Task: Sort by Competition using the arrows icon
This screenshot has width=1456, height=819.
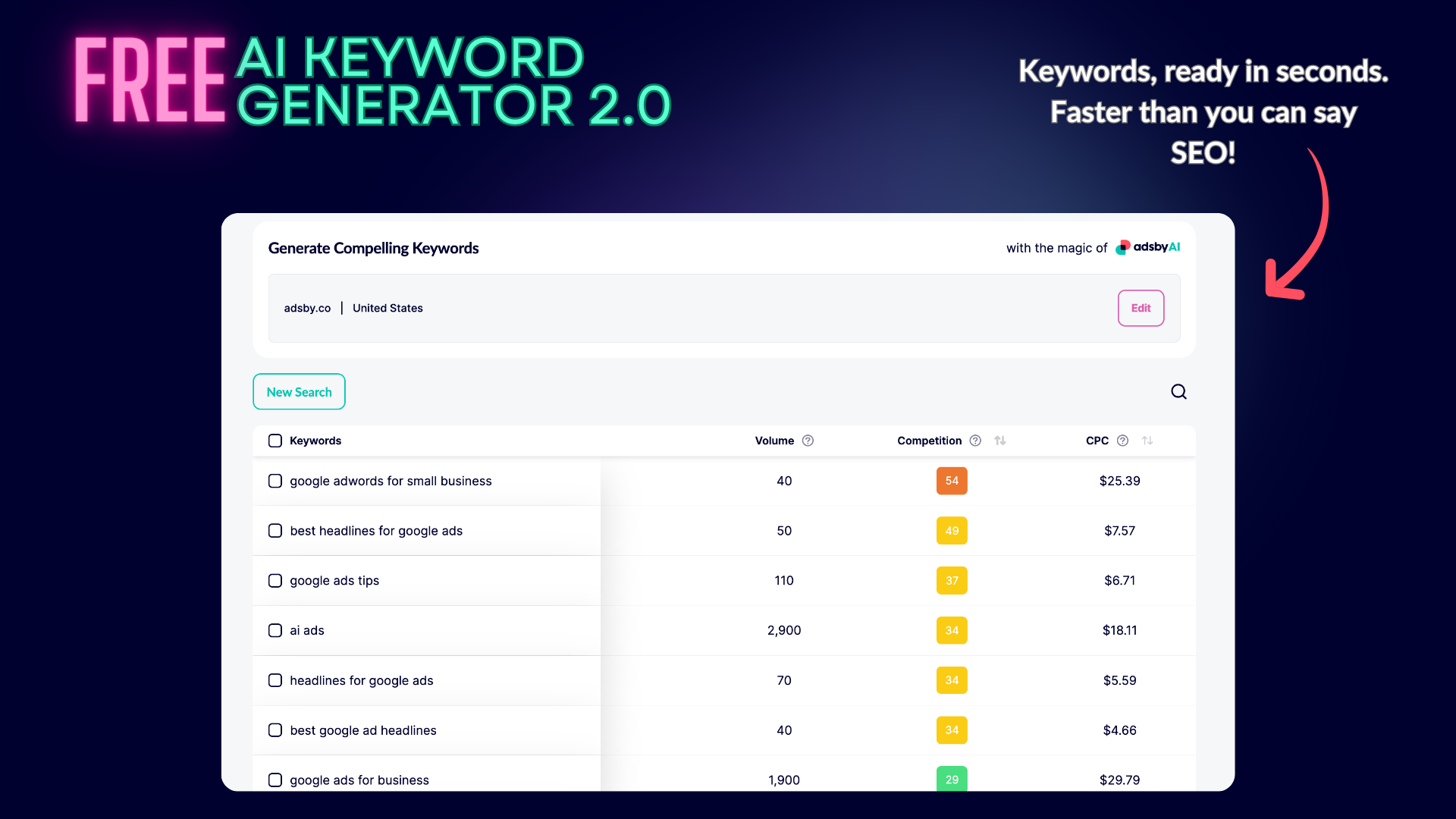Action: [x=1000, y=441]
